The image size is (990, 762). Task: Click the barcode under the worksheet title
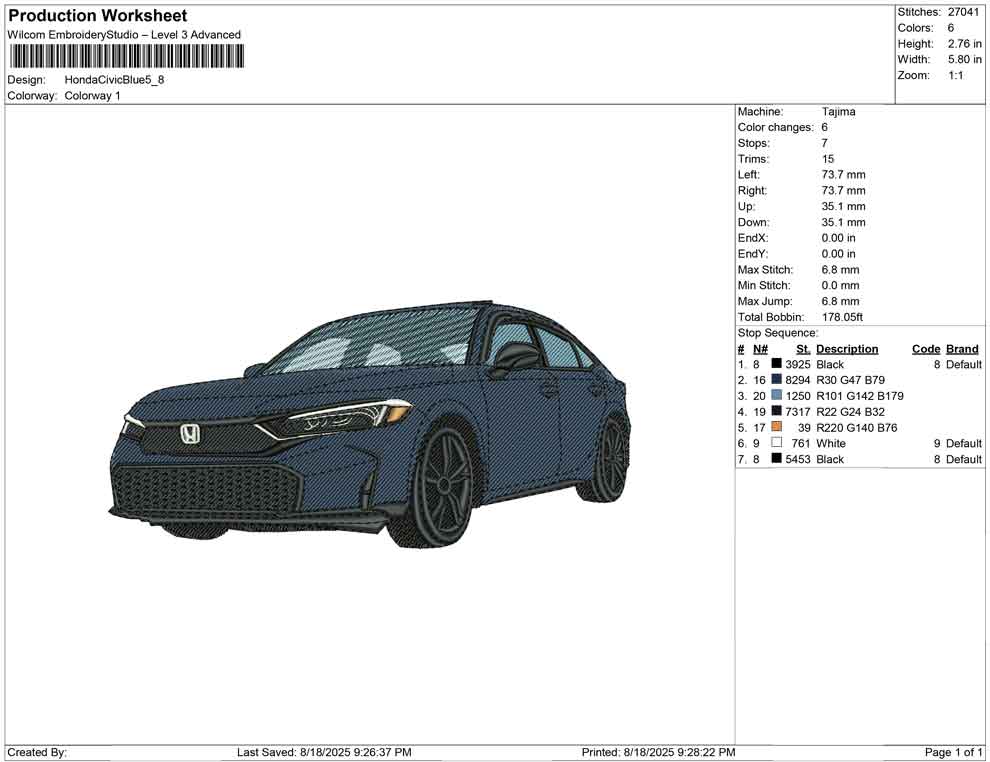(x=126, y=56)
